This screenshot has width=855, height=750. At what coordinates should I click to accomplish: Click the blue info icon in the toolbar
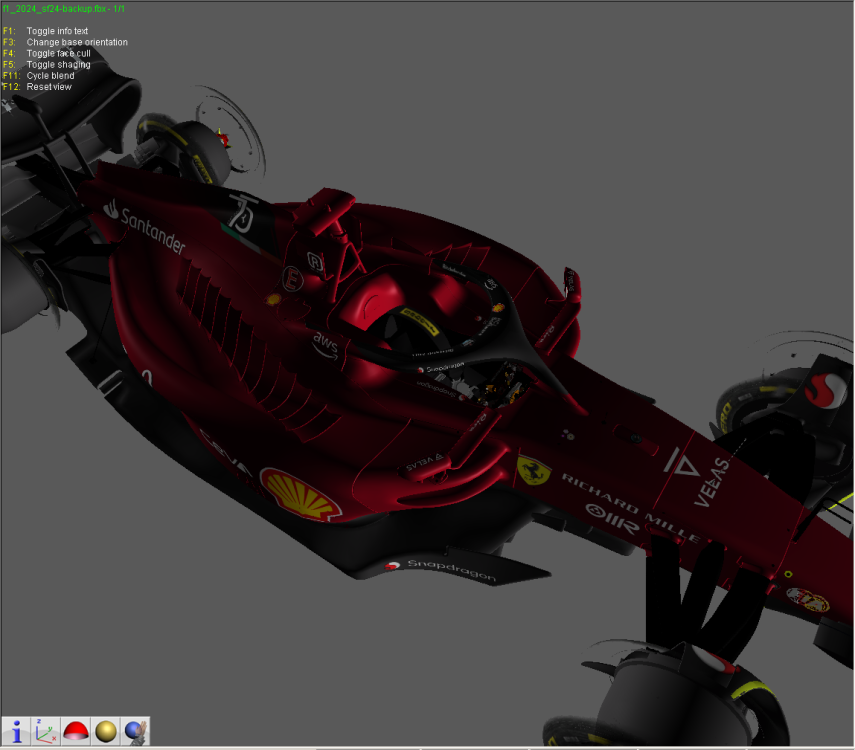tap(15, 731)
